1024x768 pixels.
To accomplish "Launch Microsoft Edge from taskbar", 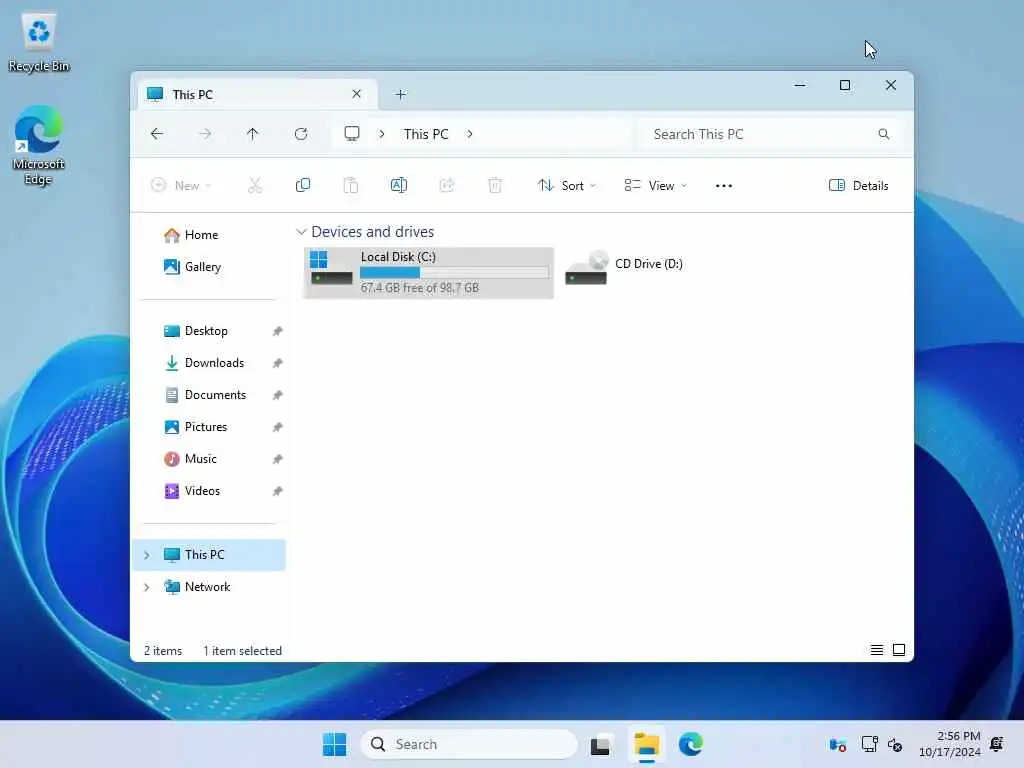I will coord(690,744).
